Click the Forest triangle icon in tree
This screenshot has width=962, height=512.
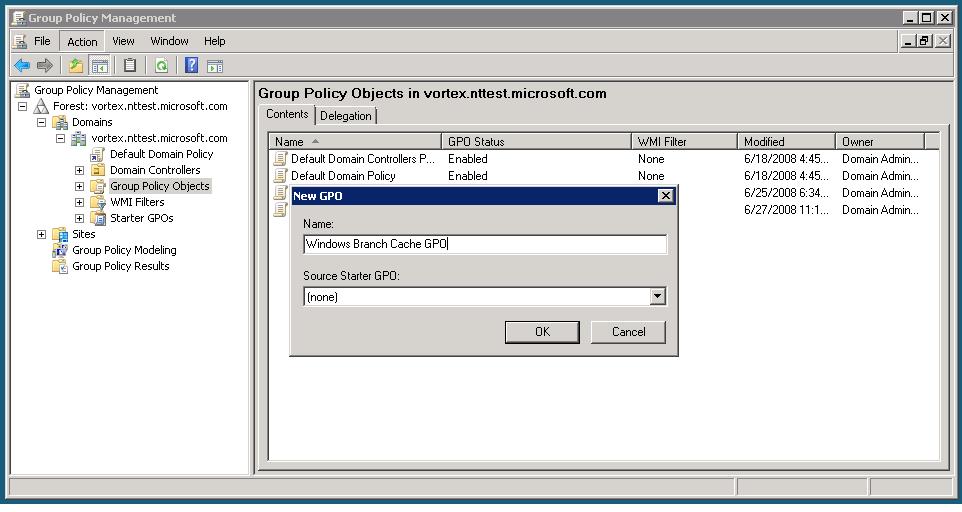click(x=41, y=106)
